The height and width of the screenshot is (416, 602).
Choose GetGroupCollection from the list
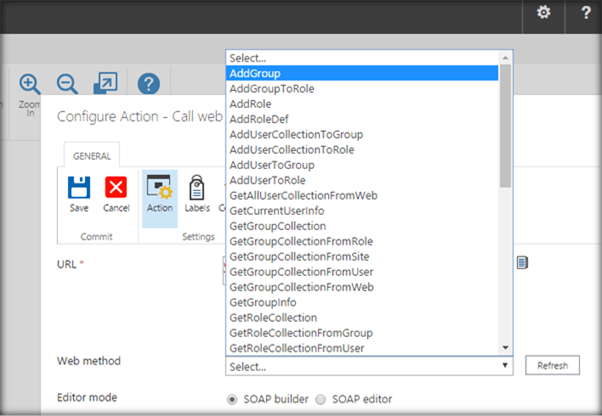(x=362, y=226)
